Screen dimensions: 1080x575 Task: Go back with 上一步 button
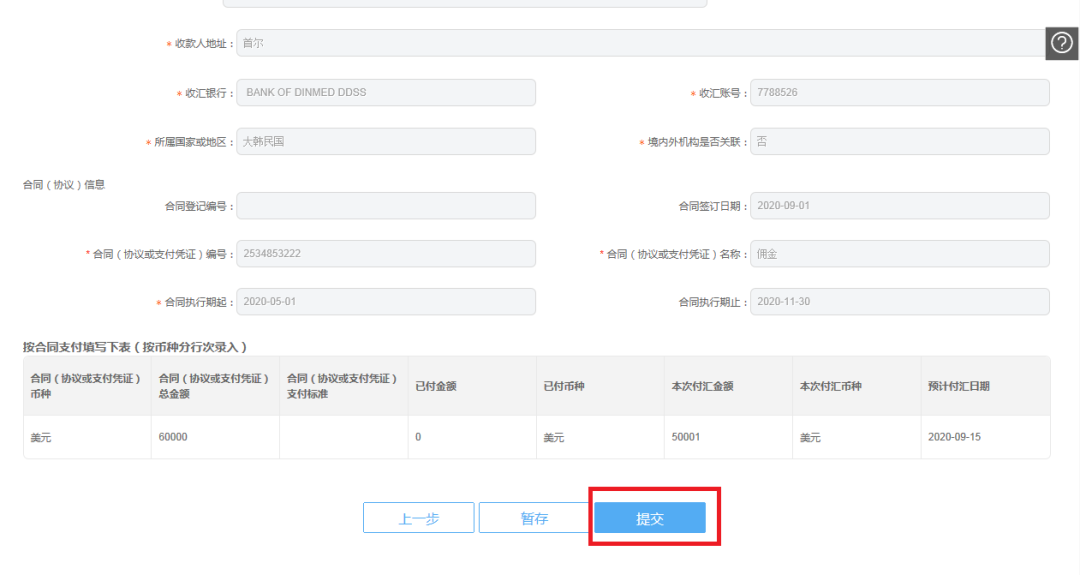pos(419,518)
